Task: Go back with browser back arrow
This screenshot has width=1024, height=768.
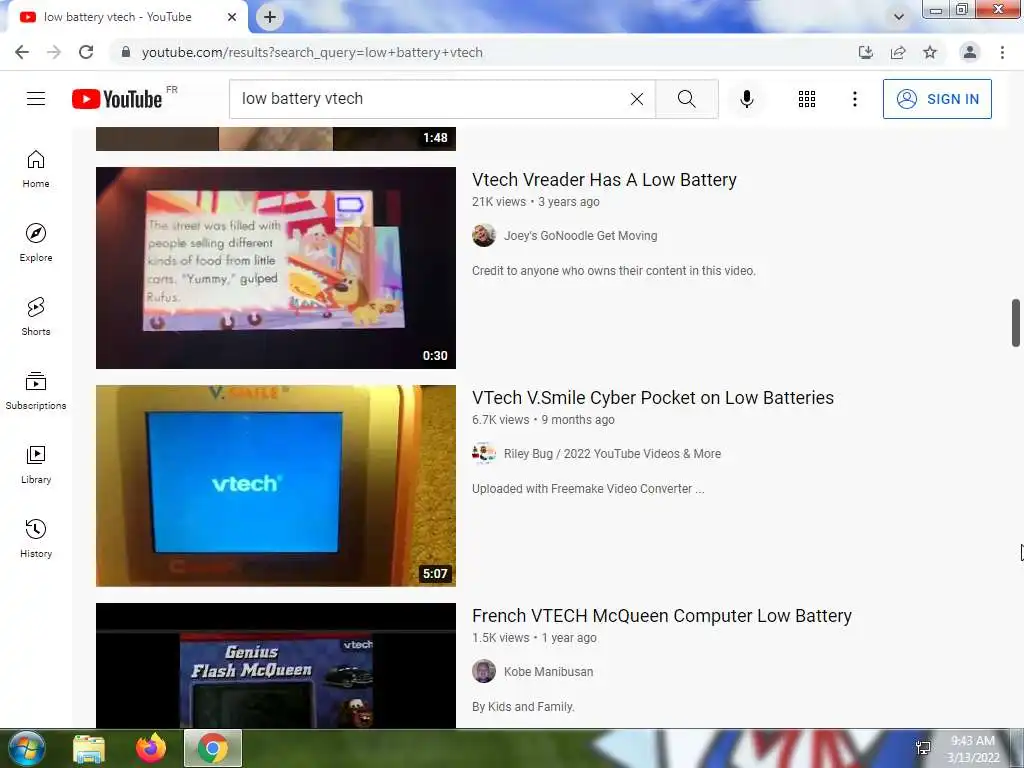Action: [22, 52]
